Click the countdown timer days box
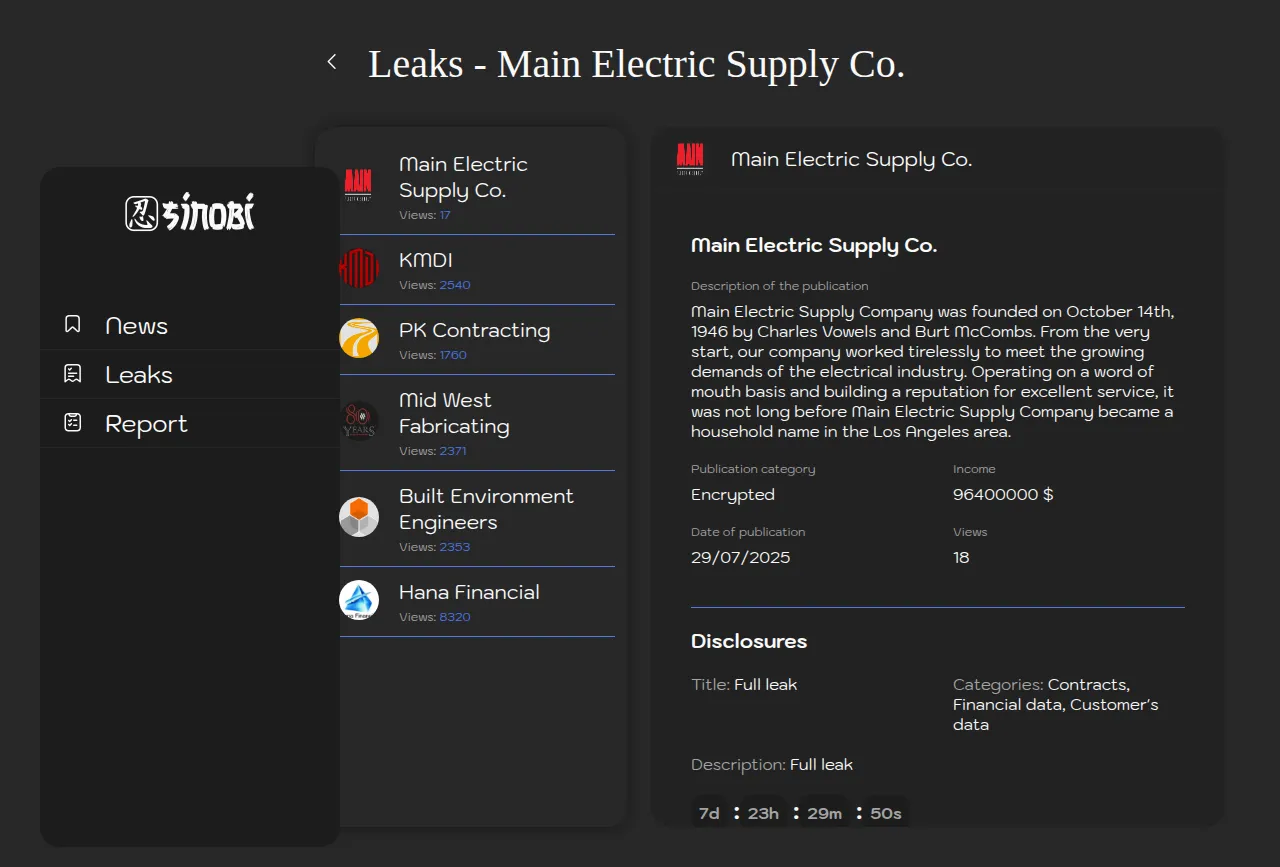This screenshot has height=867, width=1280. 709,813
